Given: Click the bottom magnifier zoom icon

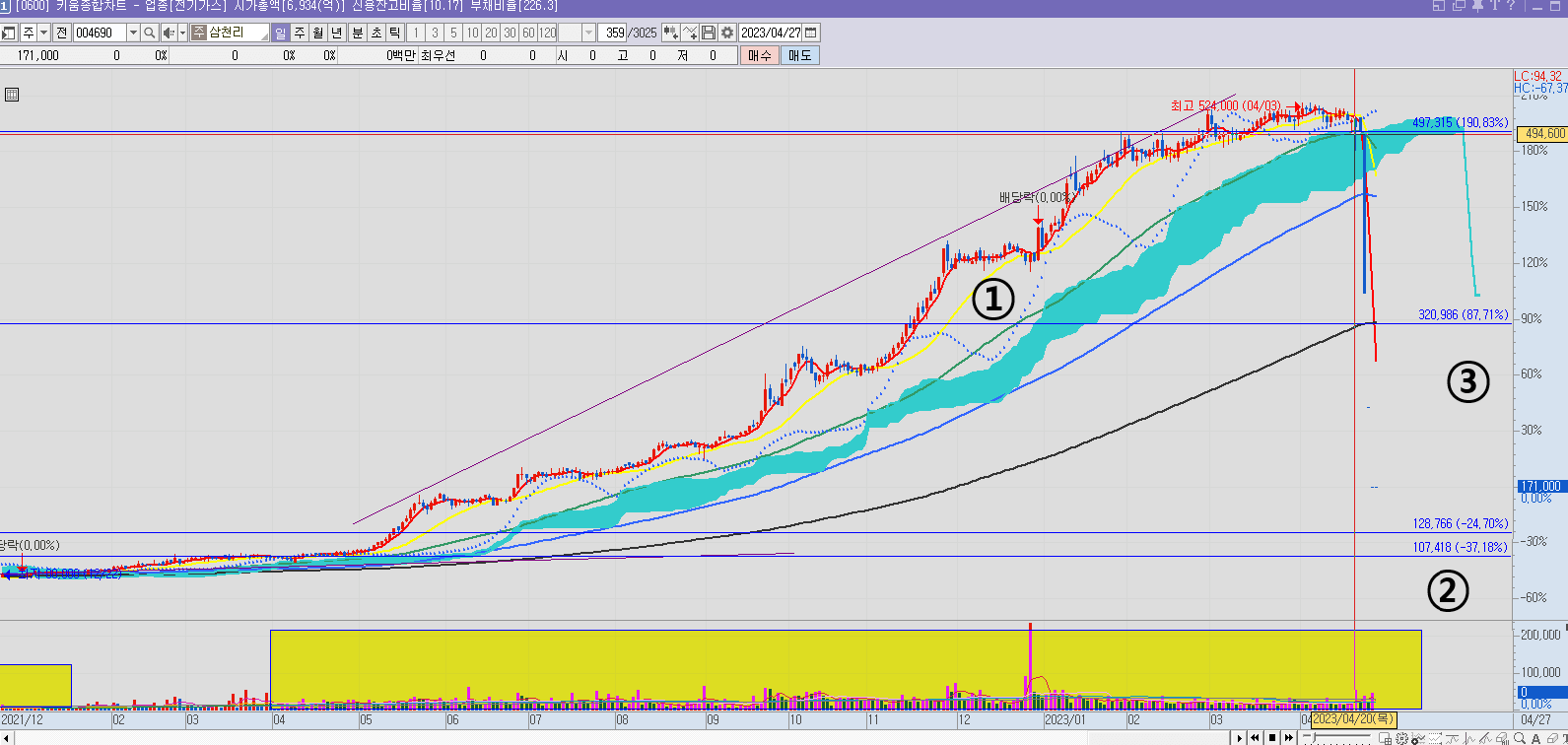Looking at the screenshot, I should pos(1520,737).
